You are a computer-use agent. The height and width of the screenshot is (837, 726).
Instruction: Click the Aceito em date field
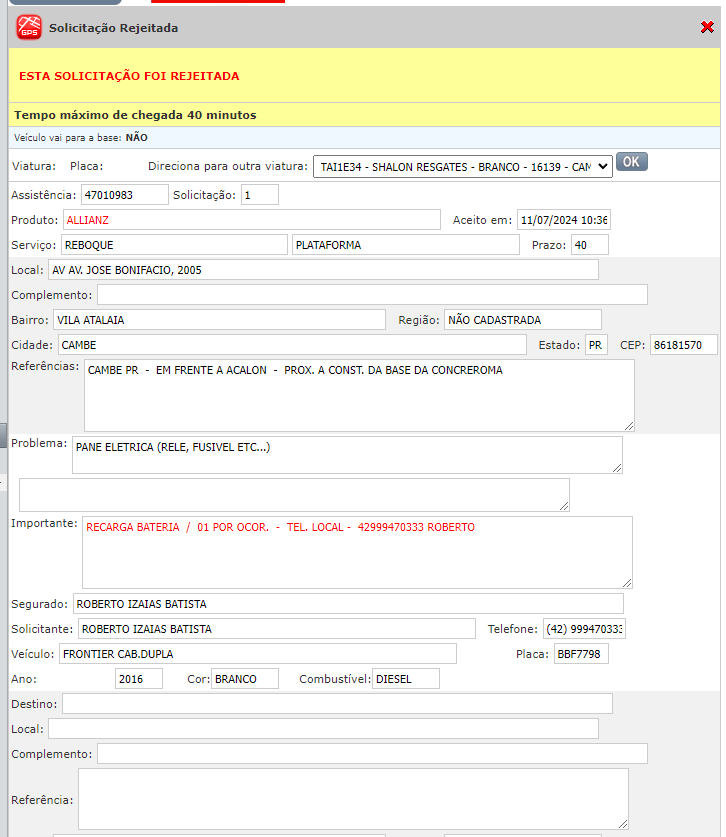(x=564, y=220)
